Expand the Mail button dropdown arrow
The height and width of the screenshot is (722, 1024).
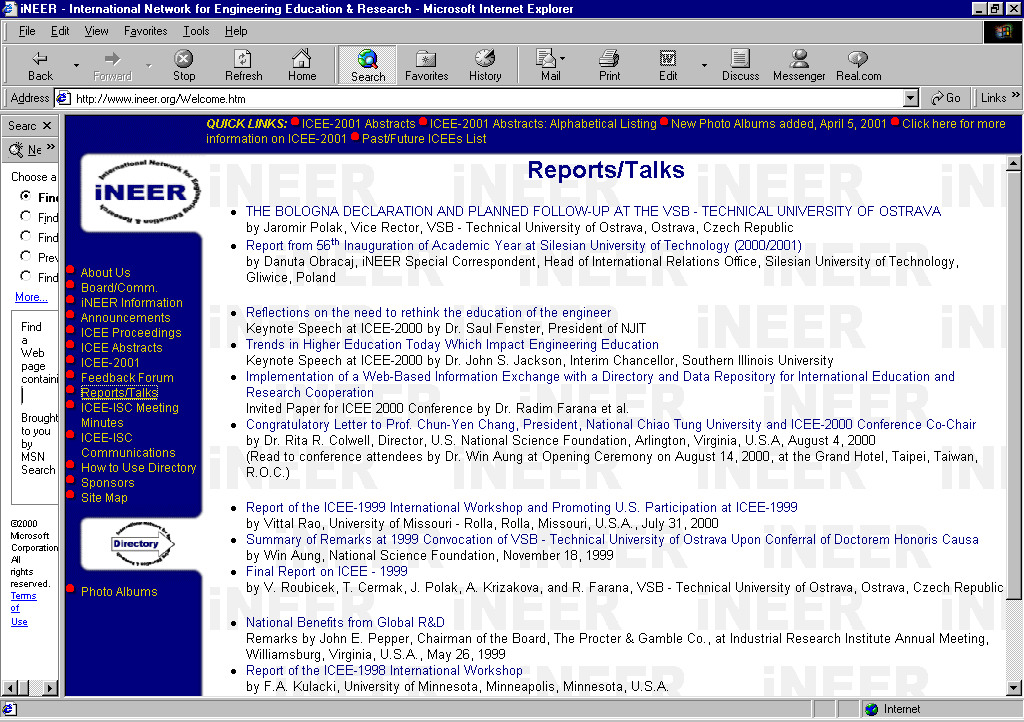click(562, 58)
